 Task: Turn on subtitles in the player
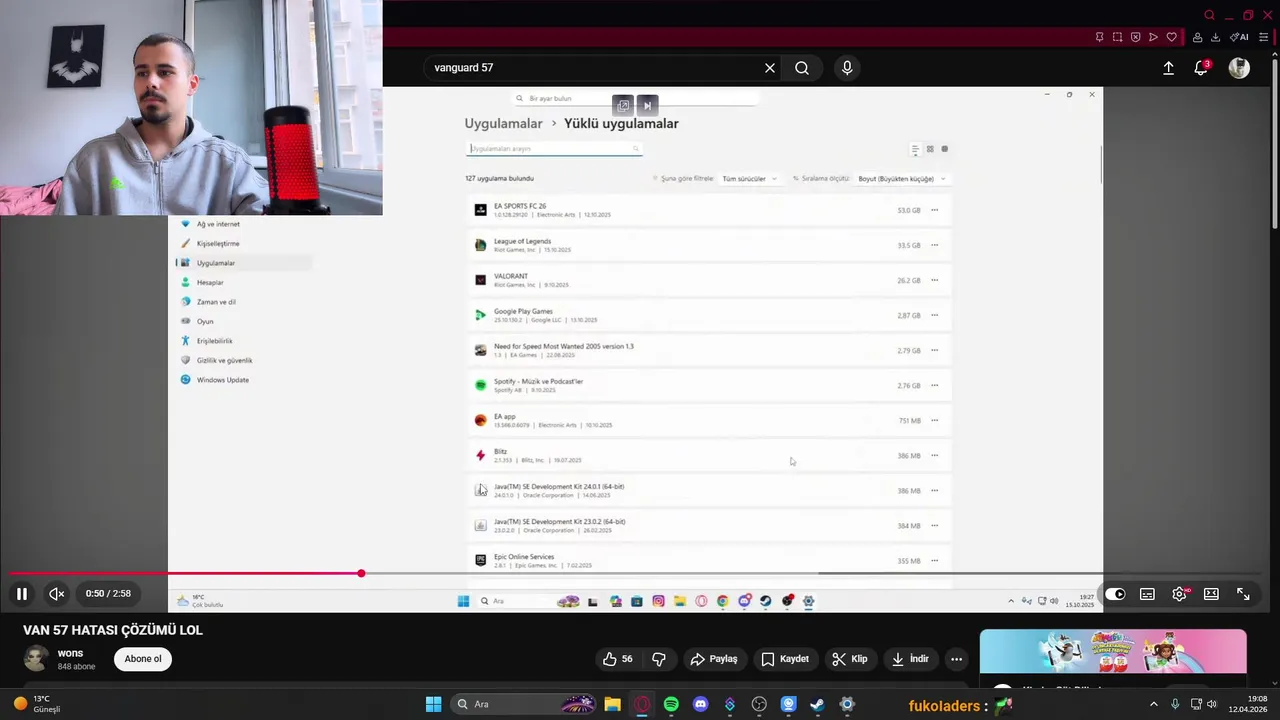tap(1147, 594)
